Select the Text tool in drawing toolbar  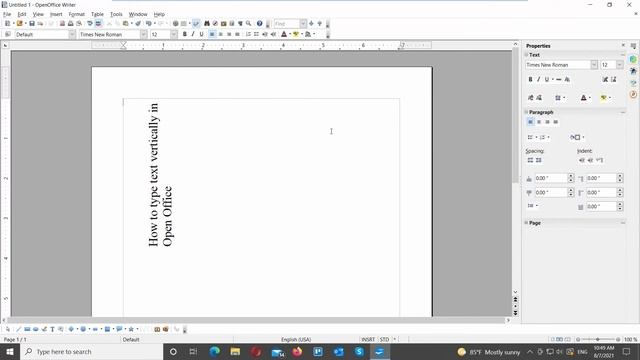[x=52, y=329]
